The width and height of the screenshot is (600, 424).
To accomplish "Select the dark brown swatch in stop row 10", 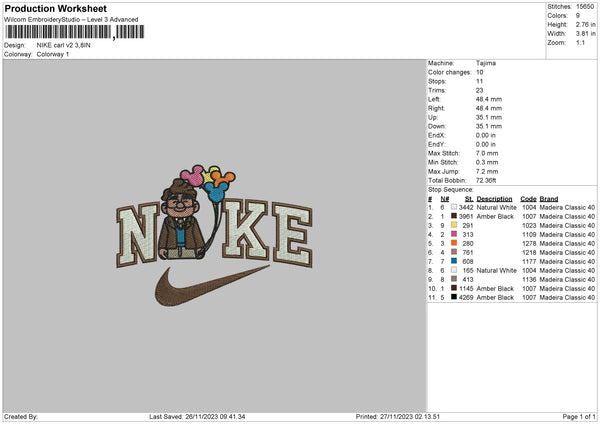I will (454, 288).
